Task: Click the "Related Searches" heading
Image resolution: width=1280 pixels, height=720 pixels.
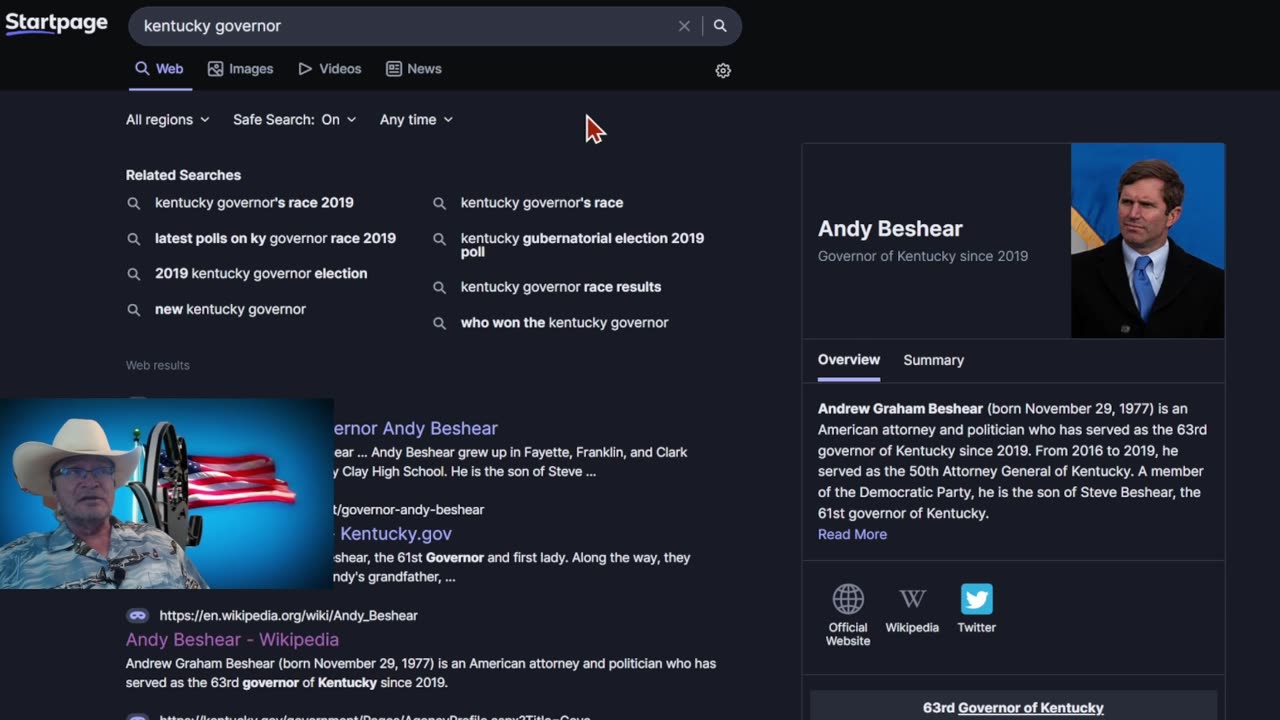Action: pyautogui.click(x=183, y=175)
